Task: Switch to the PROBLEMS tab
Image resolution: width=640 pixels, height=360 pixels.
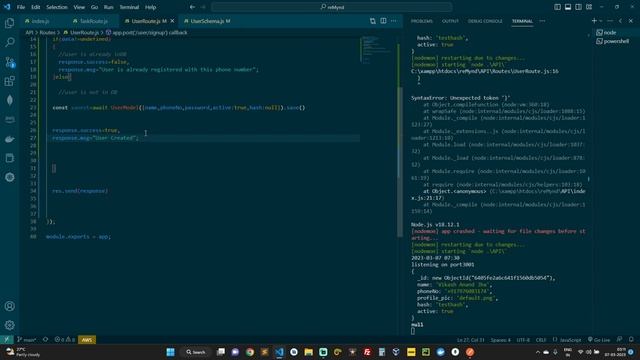Action: click(422, 21)
